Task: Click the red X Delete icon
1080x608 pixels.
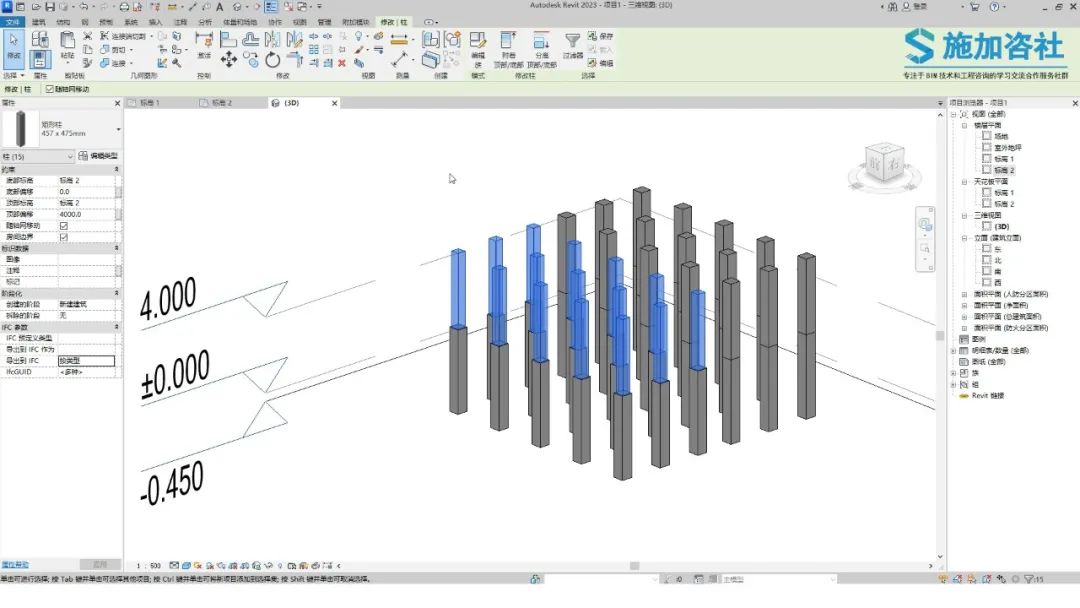Action: (342, 63)
